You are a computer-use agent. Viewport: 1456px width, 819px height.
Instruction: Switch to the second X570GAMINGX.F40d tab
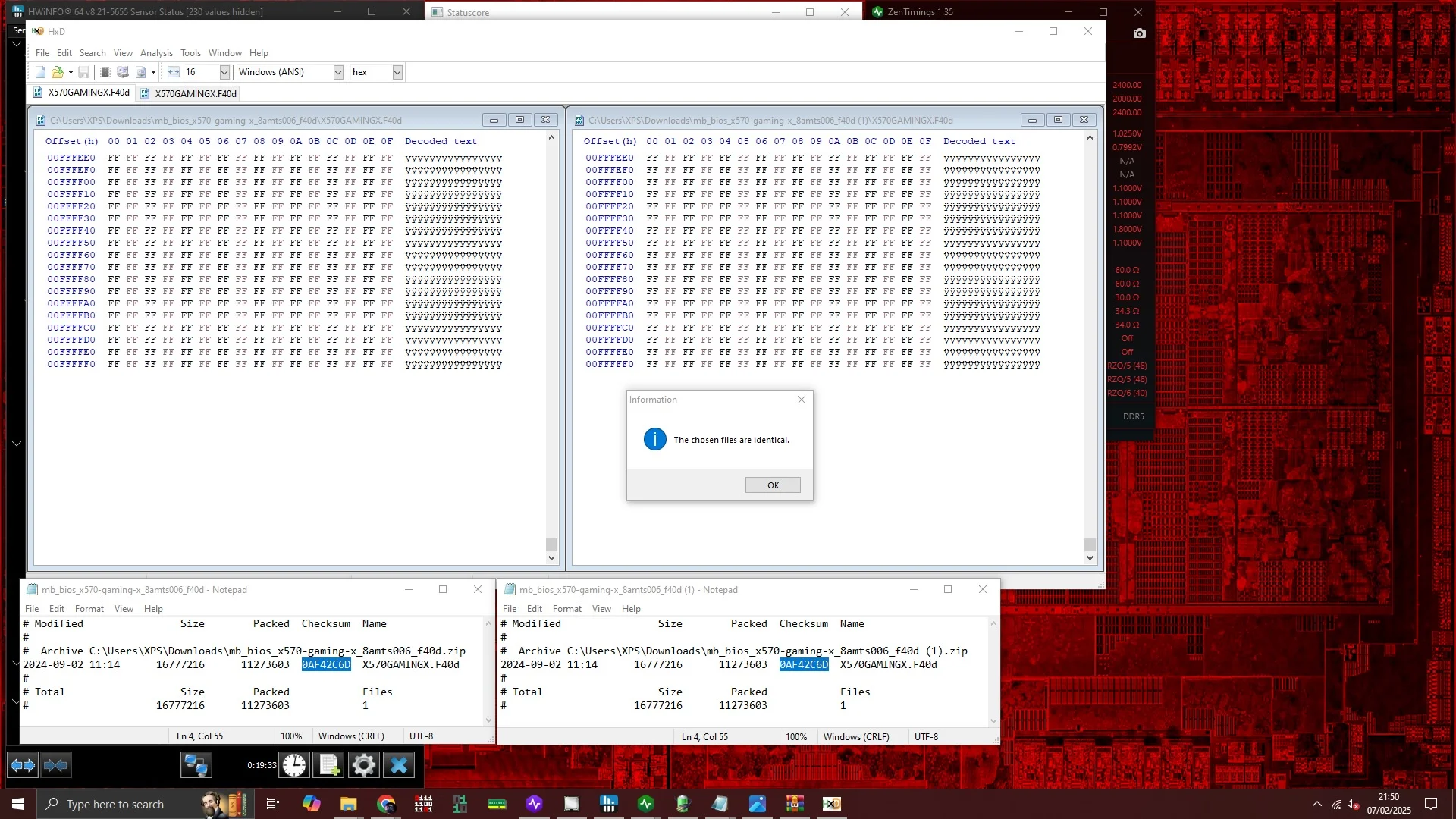pos(190,93)
